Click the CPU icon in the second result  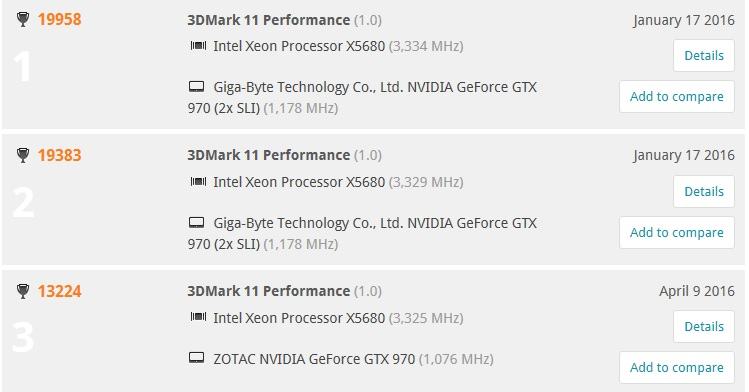pyautogui.click(x=198, y=181)
